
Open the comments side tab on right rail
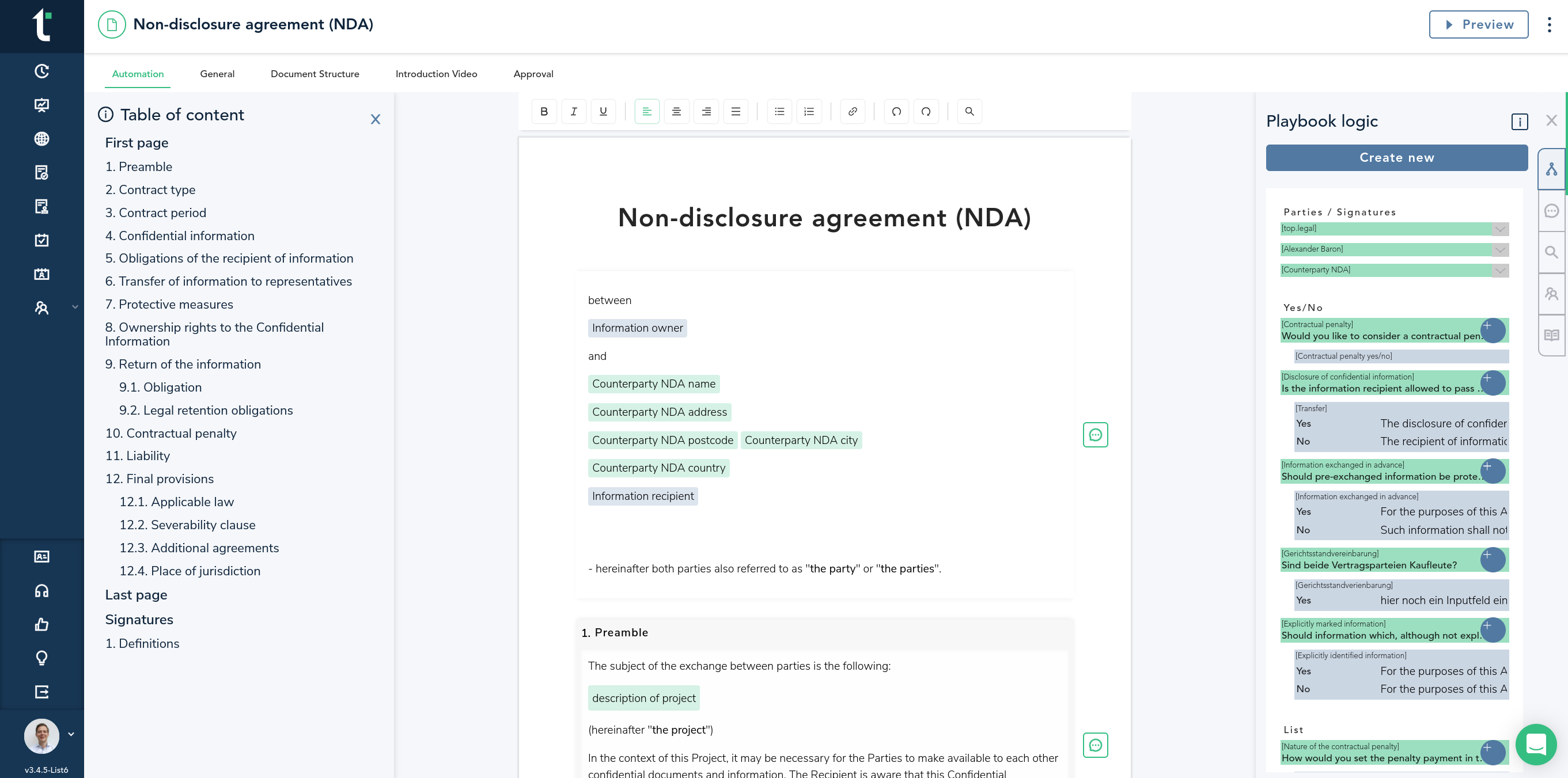coord(1551,210)
